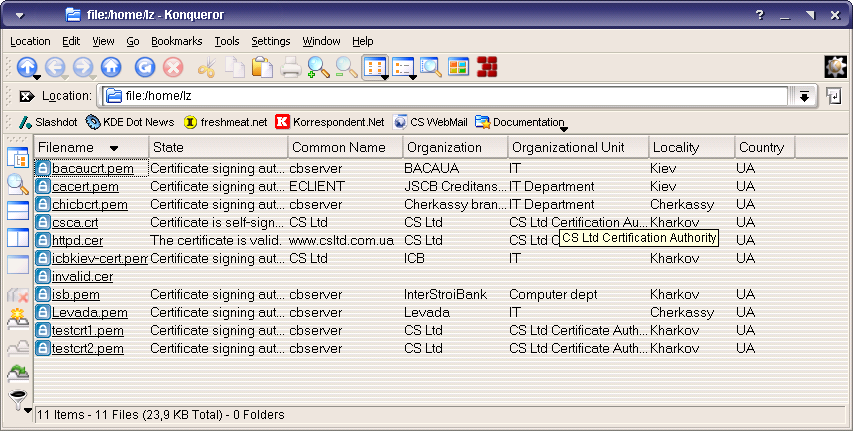Zoom in with the plus magnifier
This screenshot has width=853, height=431.
coord(318,67)
